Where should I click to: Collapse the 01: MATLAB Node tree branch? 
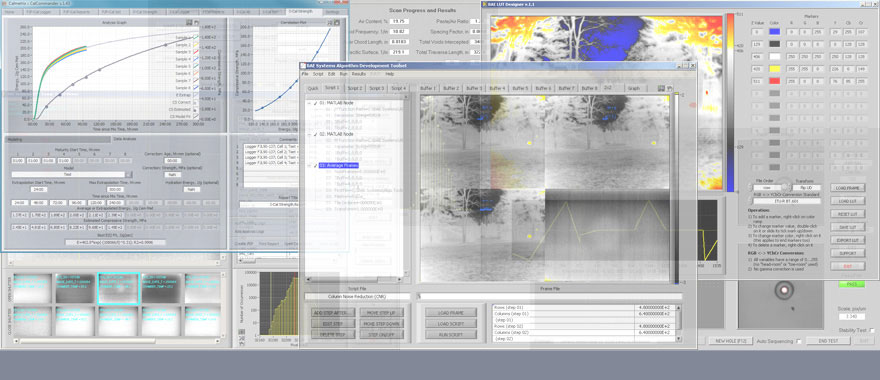pos(309,103)
